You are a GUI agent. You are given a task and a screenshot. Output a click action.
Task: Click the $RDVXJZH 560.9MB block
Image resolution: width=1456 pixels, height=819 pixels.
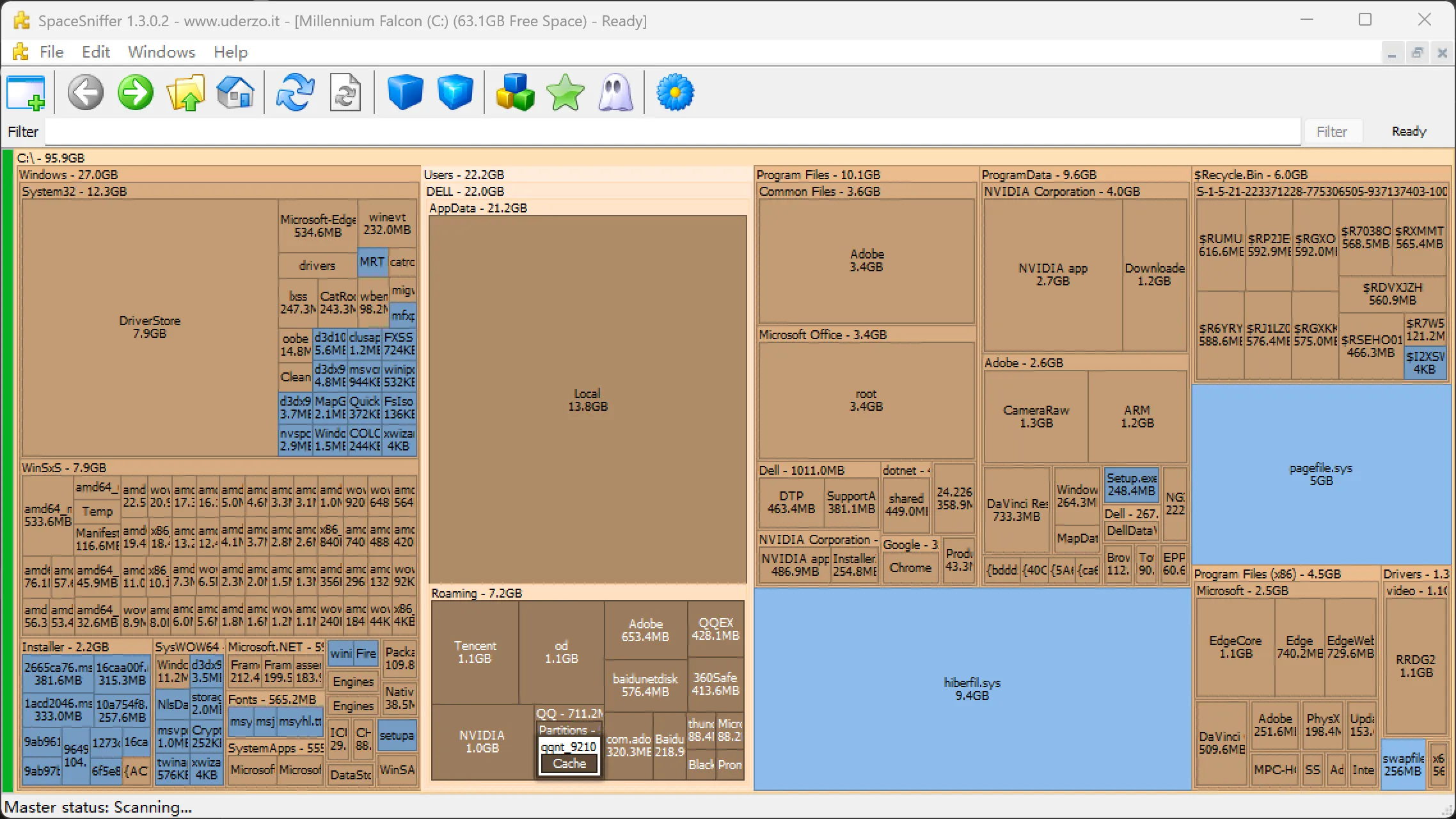[x=1392, y=294]
